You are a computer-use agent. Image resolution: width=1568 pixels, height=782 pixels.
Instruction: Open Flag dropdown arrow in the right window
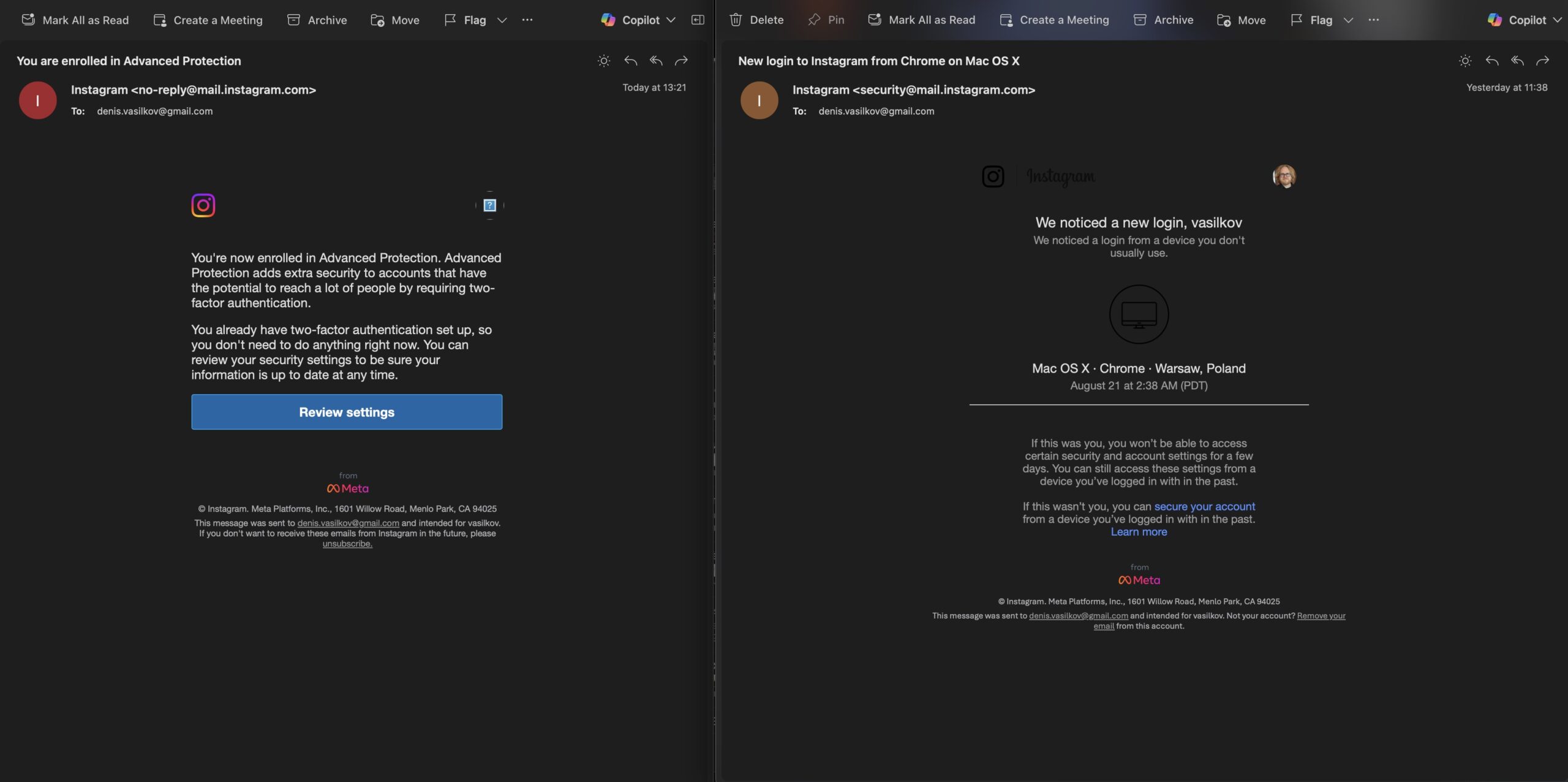click(1349, 20)
